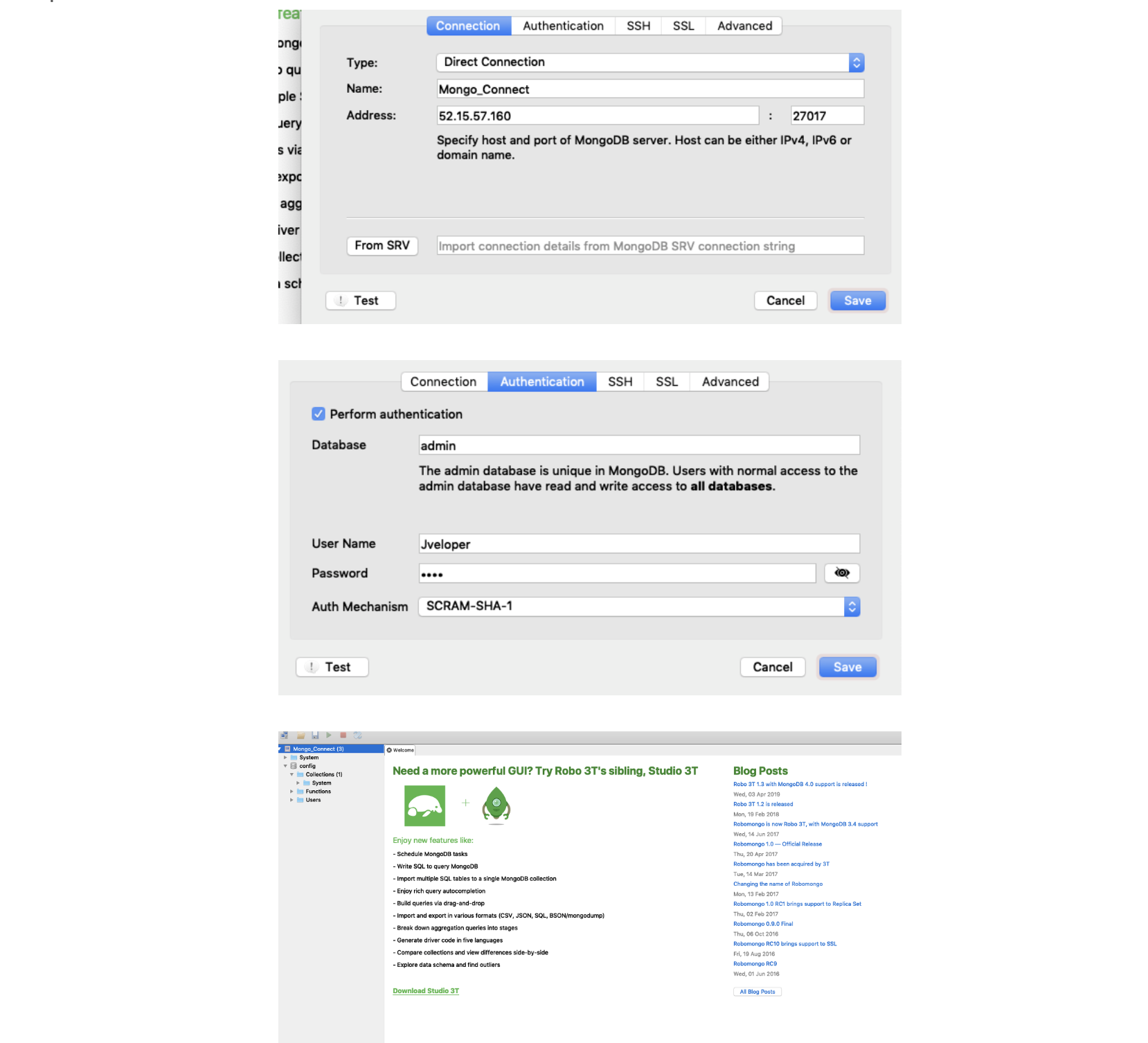Click the Rotate toolbar icon after Stop
1148x1043 pixels.
(x=358, y=736)
